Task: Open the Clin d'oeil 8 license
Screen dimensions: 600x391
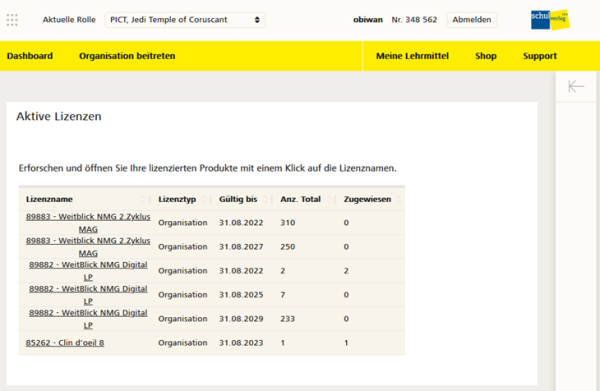Action: pos(65,343)
